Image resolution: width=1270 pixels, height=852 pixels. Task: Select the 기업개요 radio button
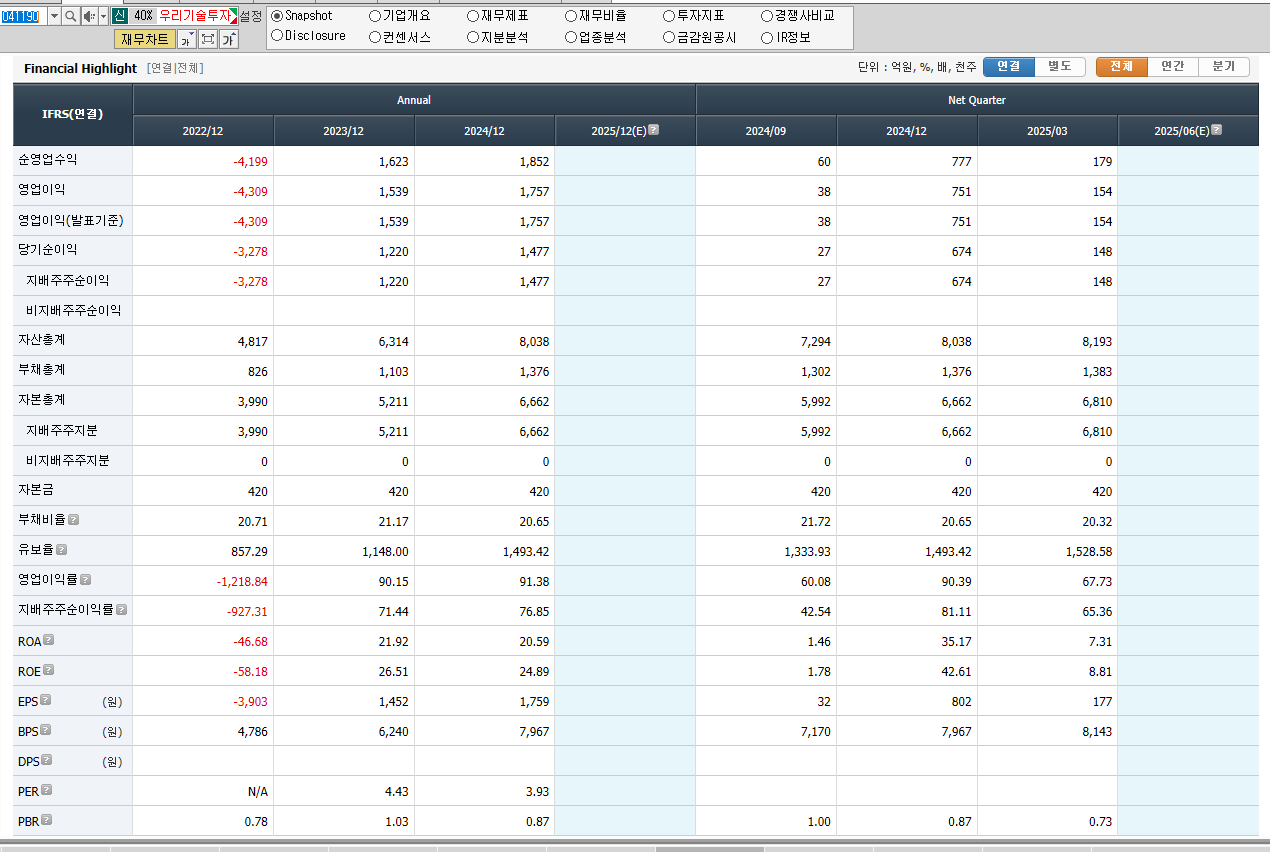point(375,16)
